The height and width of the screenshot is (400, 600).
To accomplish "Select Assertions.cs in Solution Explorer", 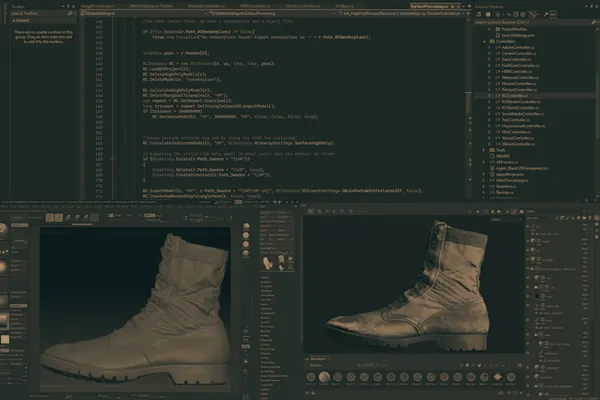I will point(506,186).
